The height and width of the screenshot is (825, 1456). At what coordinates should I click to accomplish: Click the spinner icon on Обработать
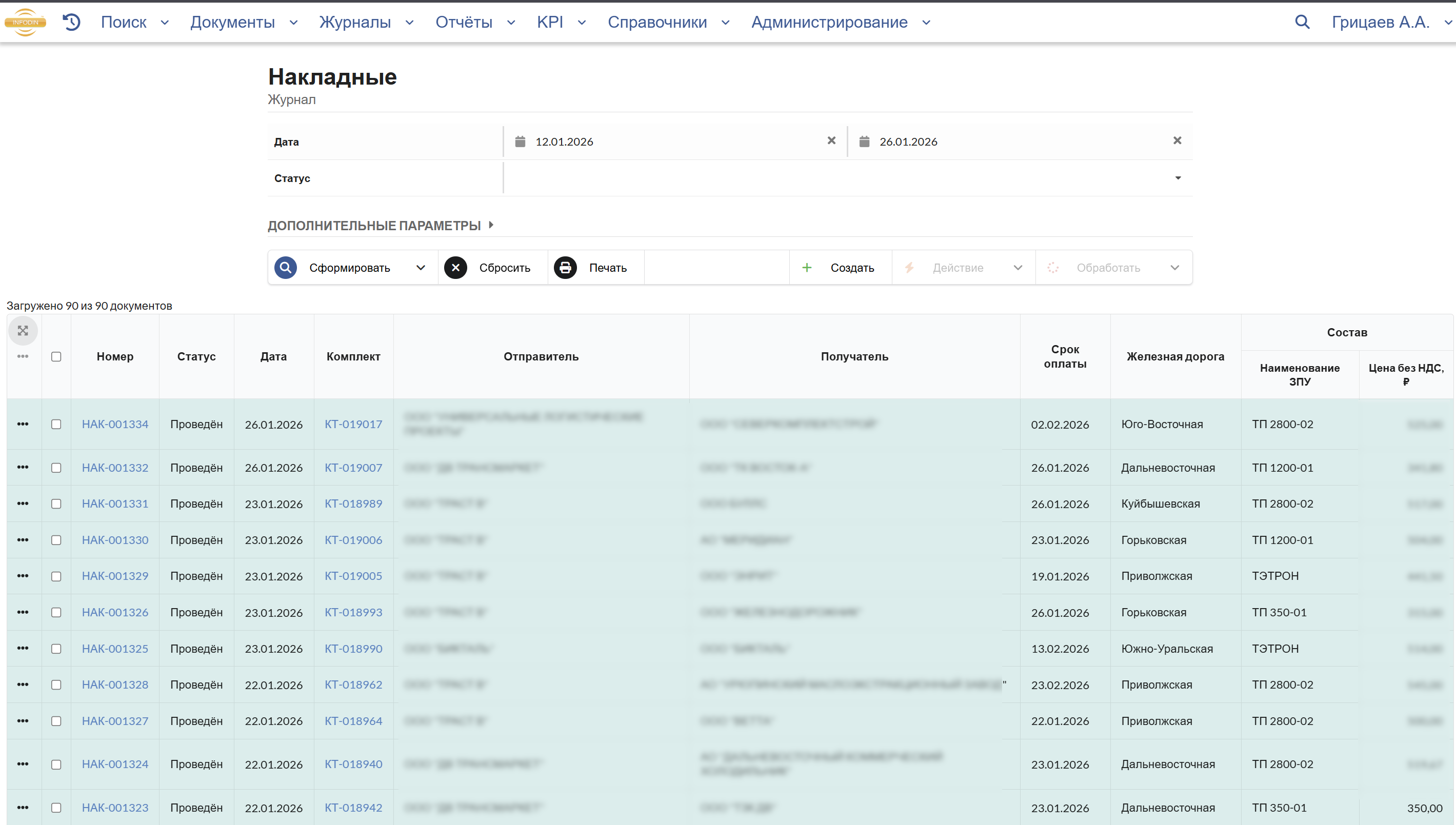[x=1052, y=268]
